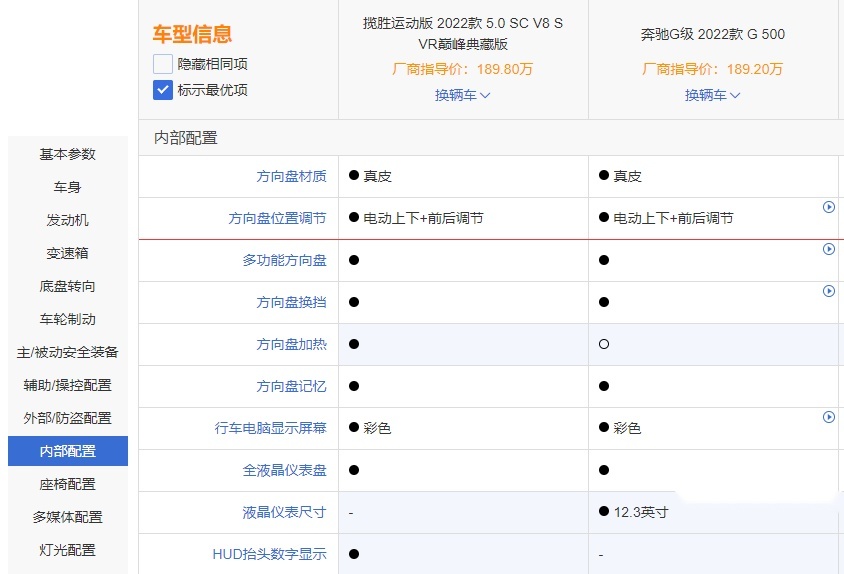Go to 外部/防盗配置 section
Screen dimensions: 844x574
pyautogui.click(x=68, y=418)
